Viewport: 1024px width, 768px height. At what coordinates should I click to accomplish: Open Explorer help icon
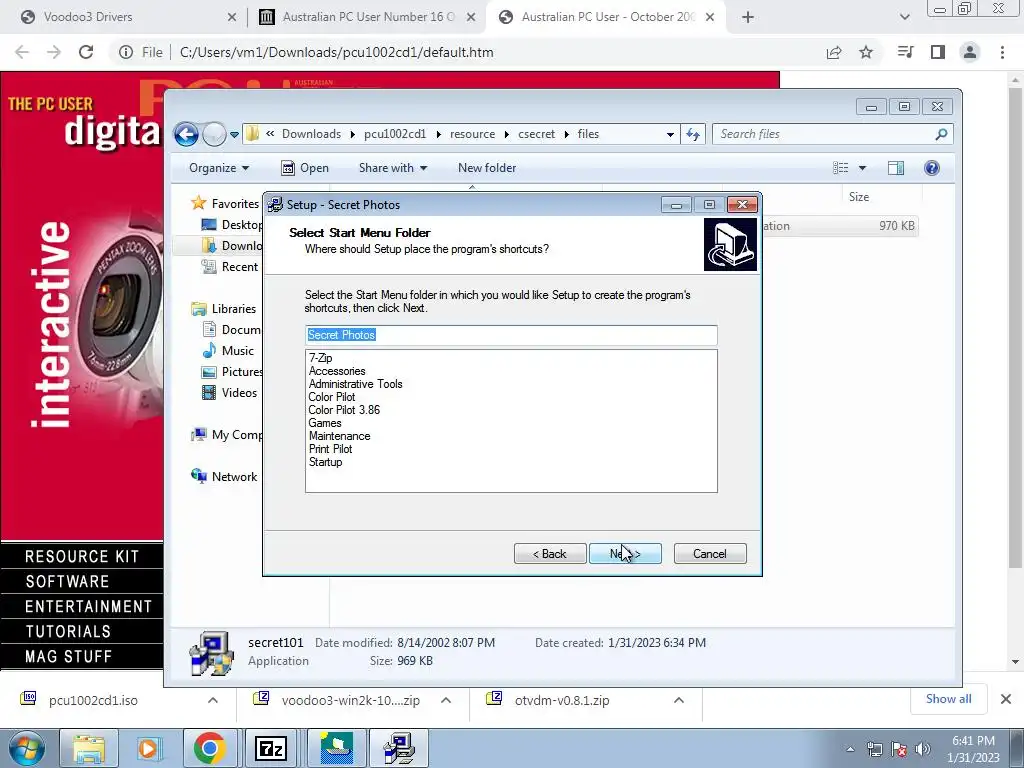coord(932,168)
